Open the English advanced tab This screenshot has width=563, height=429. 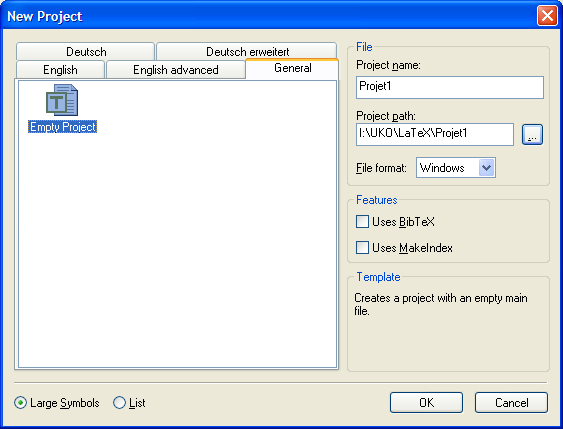tap(176, 69)
